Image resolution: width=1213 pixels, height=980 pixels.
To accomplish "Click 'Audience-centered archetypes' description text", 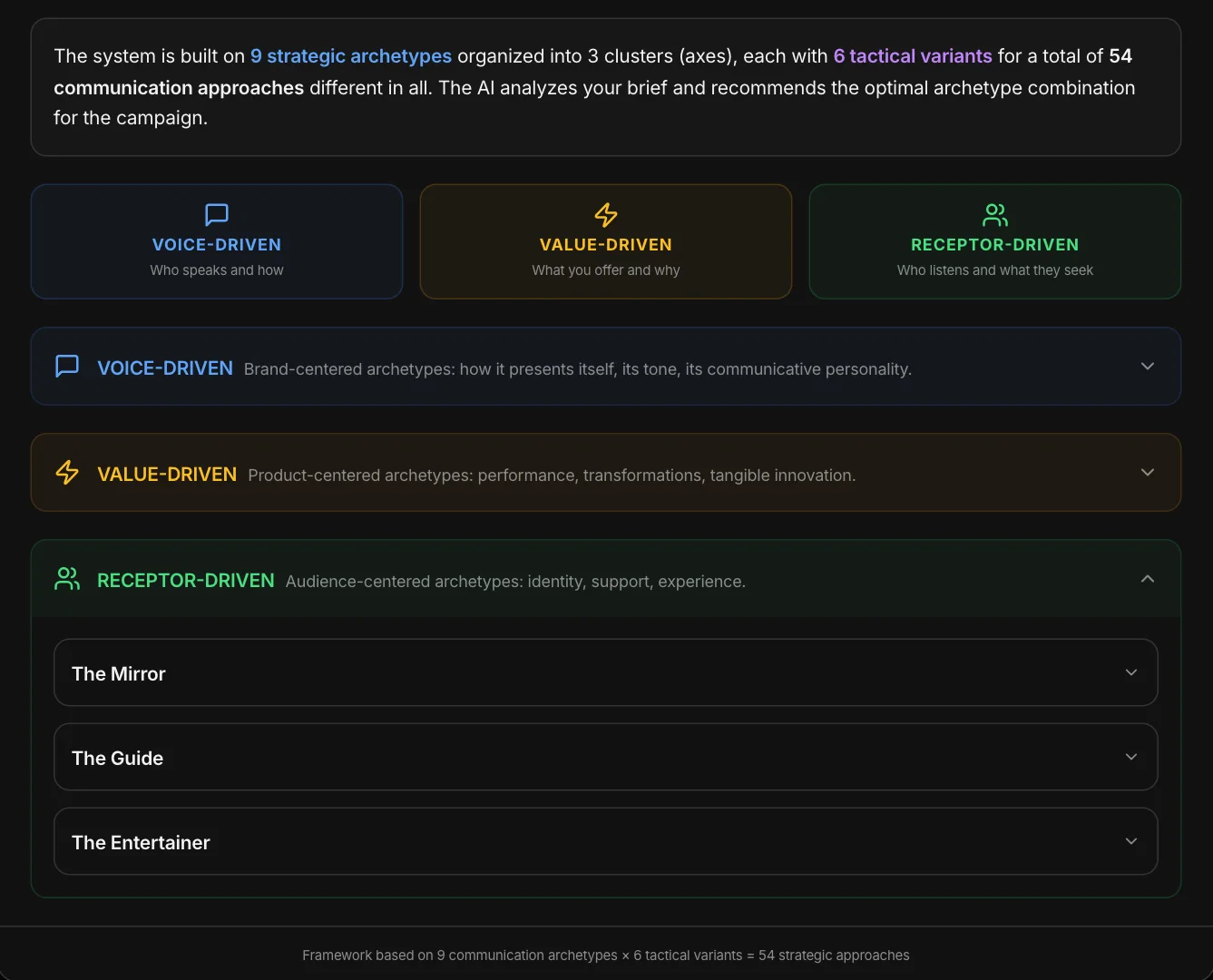I will (515, 582).
